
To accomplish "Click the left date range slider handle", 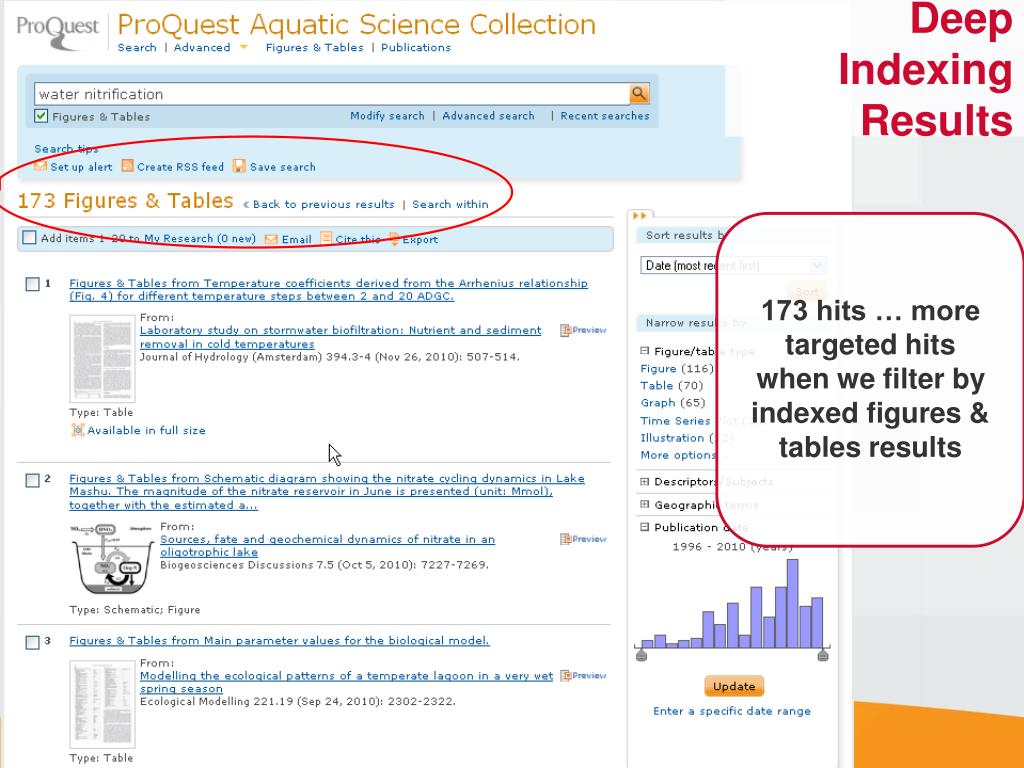I will [x=641, y=654].
